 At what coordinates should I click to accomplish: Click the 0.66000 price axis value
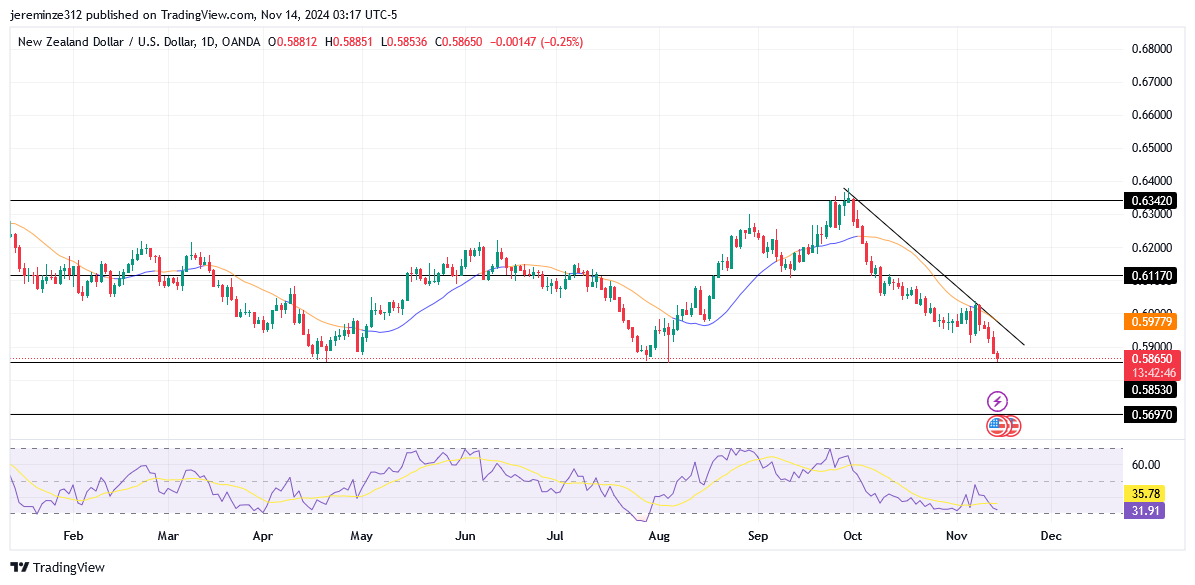tap(1151, 115)
